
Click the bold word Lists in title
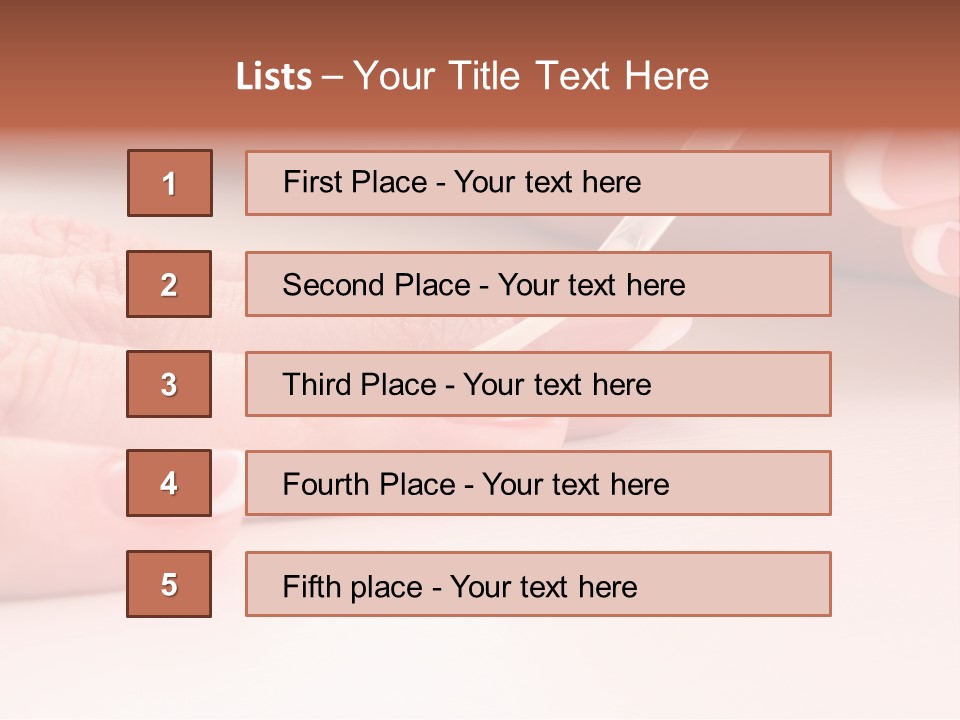(x=274, y=77)
